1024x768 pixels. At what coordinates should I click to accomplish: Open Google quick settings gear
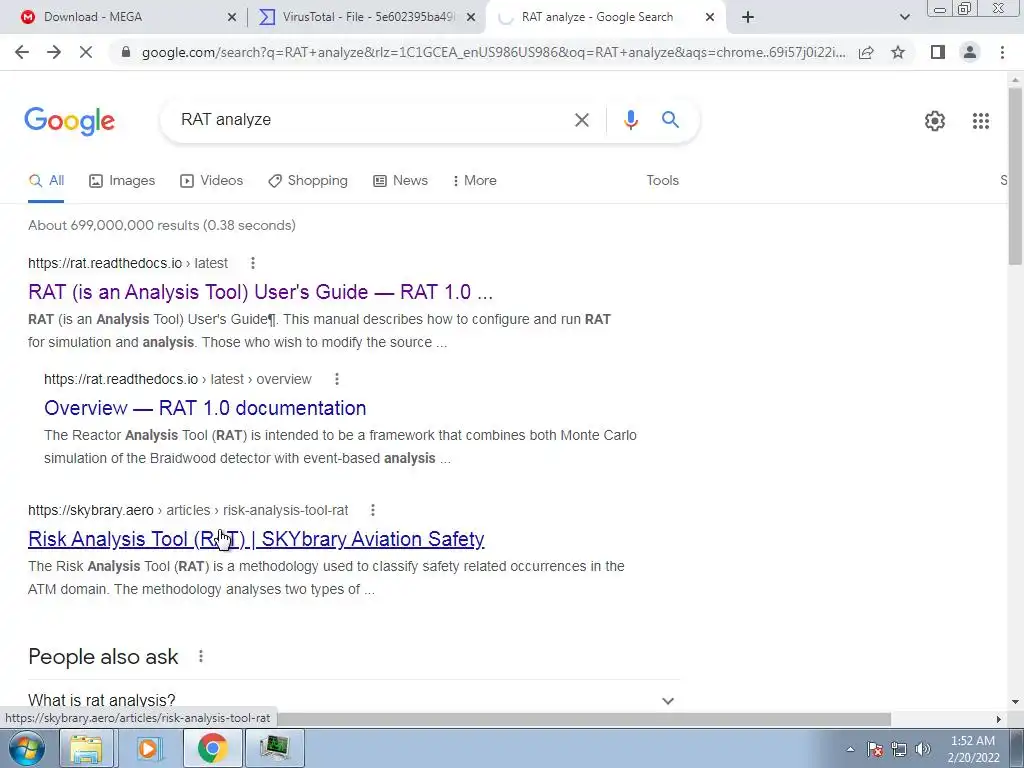(x=935, y=121)
